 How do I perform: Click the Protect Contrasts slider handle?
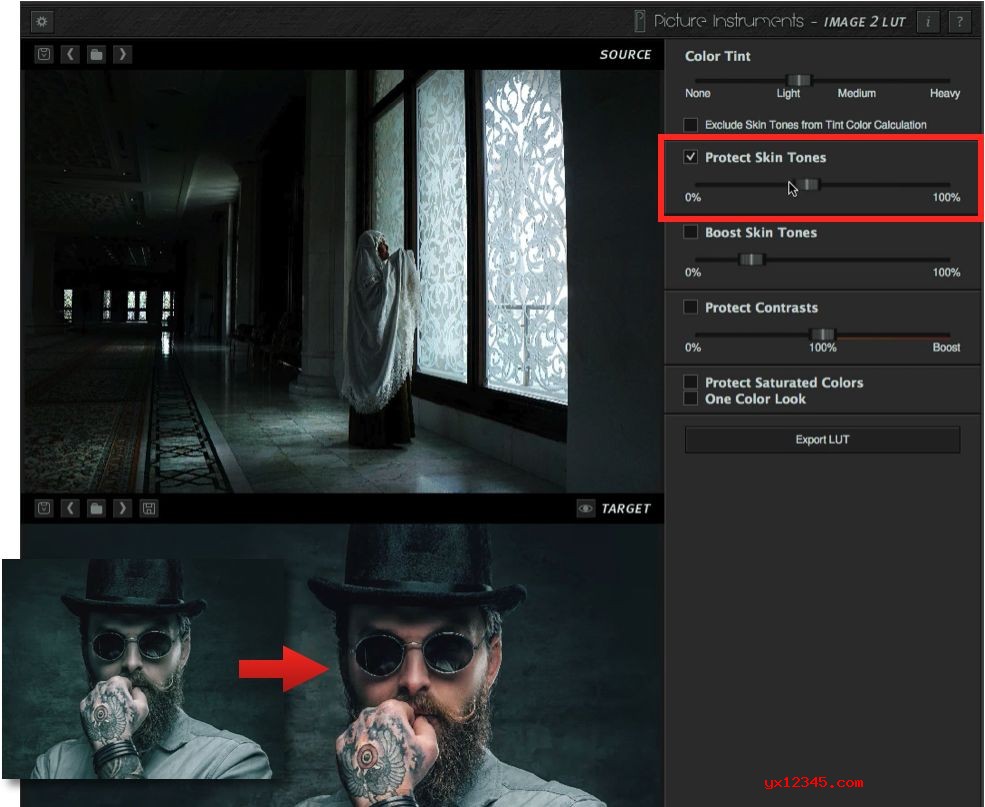[x=822, y=334]
